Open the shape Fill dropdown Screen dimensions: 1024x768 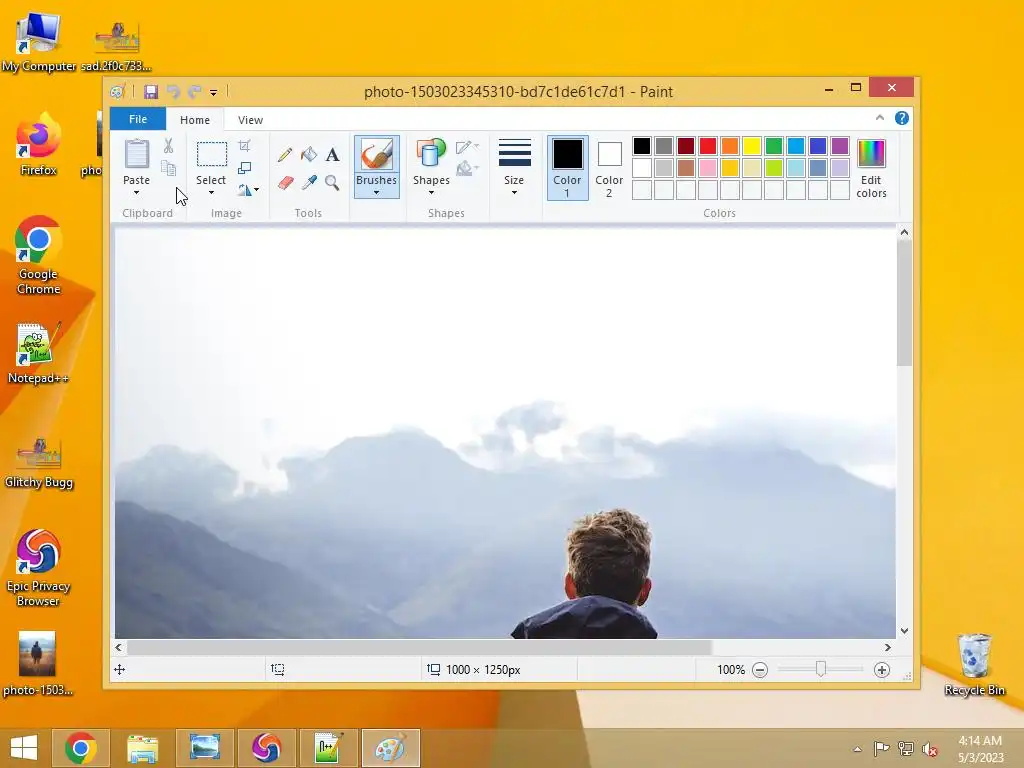(467, 169)
